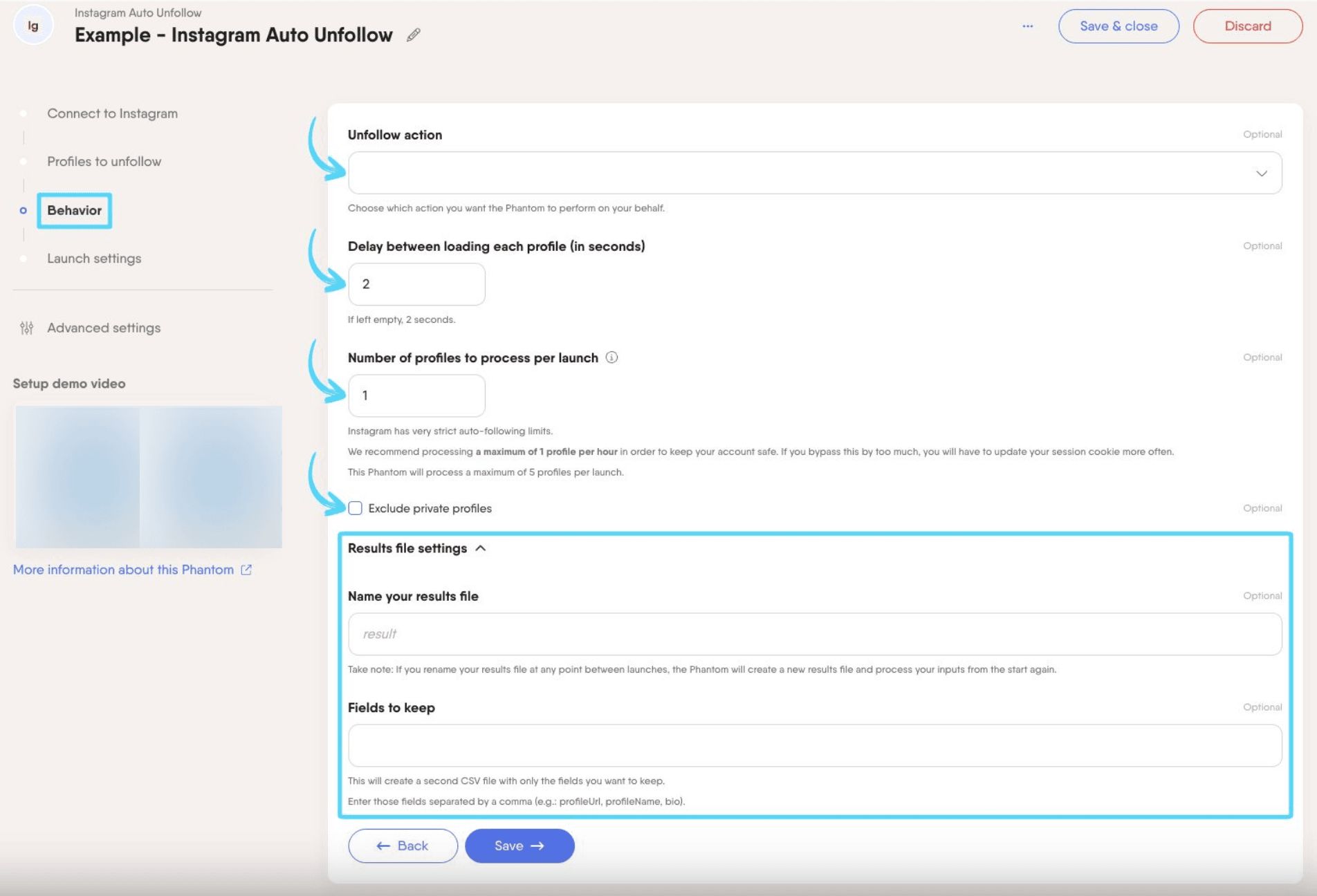Click the delay between loading profiles field
This screenshot has height=896, width=1317.
pos(416,284)
